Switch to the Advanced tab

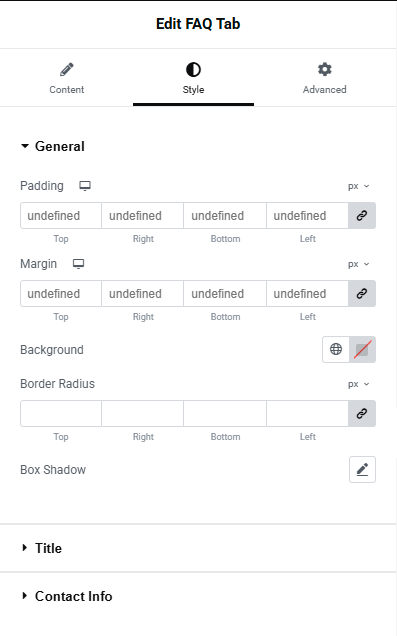point(324,78)
